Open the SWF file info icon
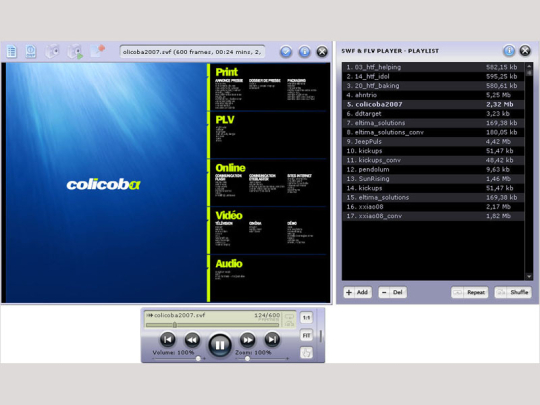Viewport: 540px width, 405px height. click(x=31, y=52)
